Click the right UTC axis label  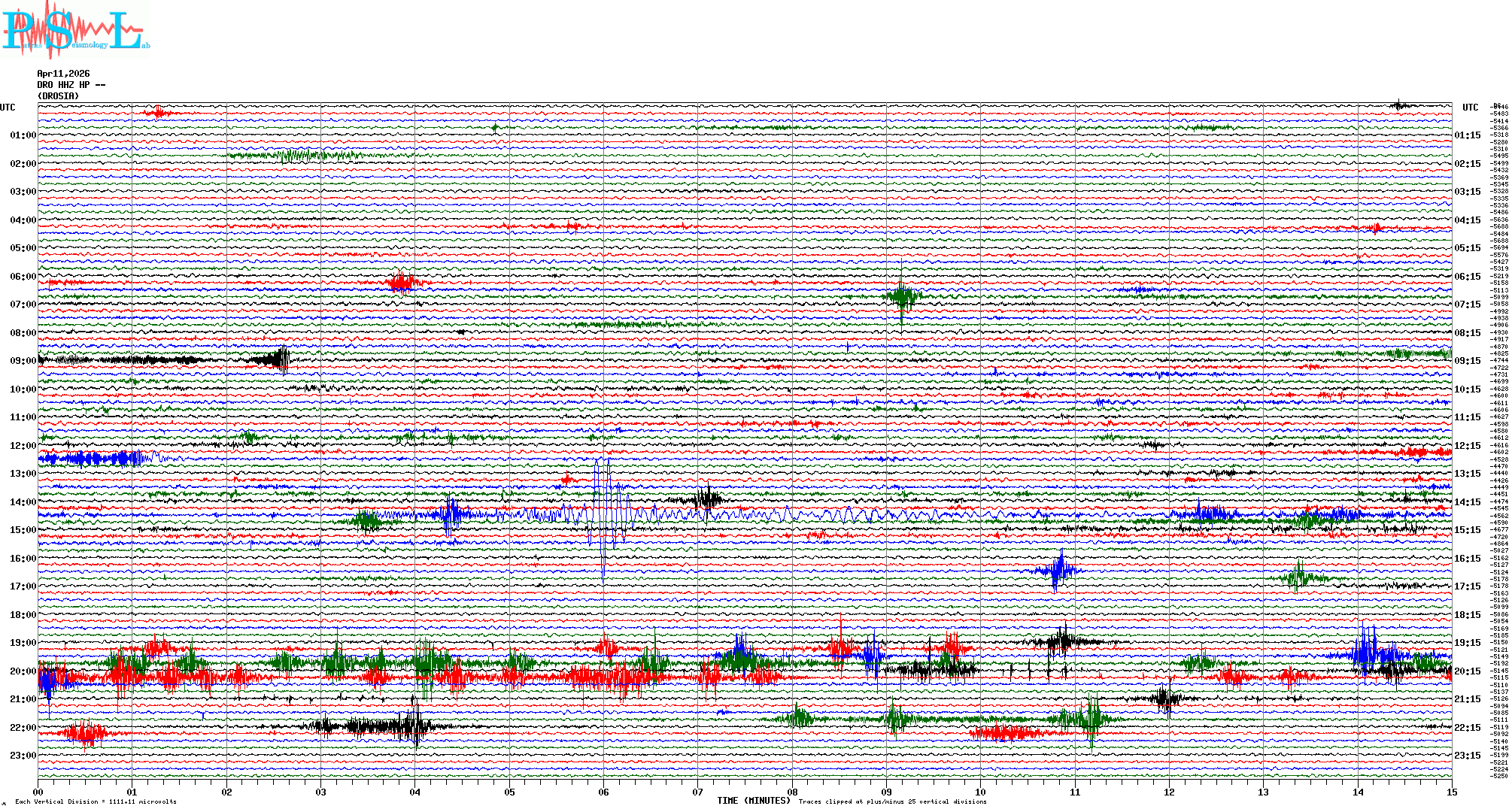tap(1470, 108)
